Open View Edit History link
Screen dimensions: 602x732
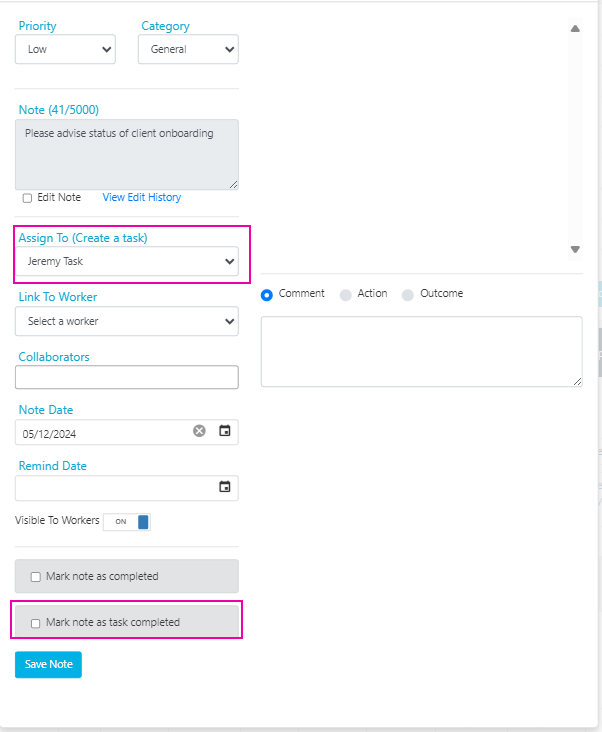[x=141, y=197]
